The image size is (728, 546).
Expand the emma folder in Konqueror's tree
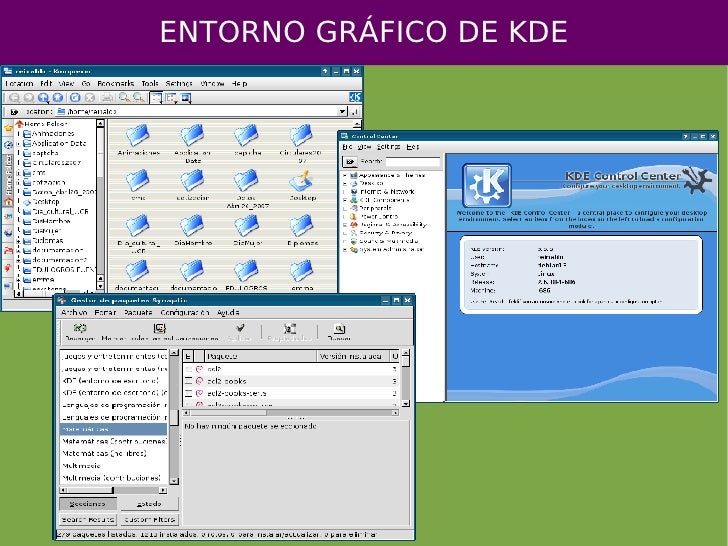point(19,280)
